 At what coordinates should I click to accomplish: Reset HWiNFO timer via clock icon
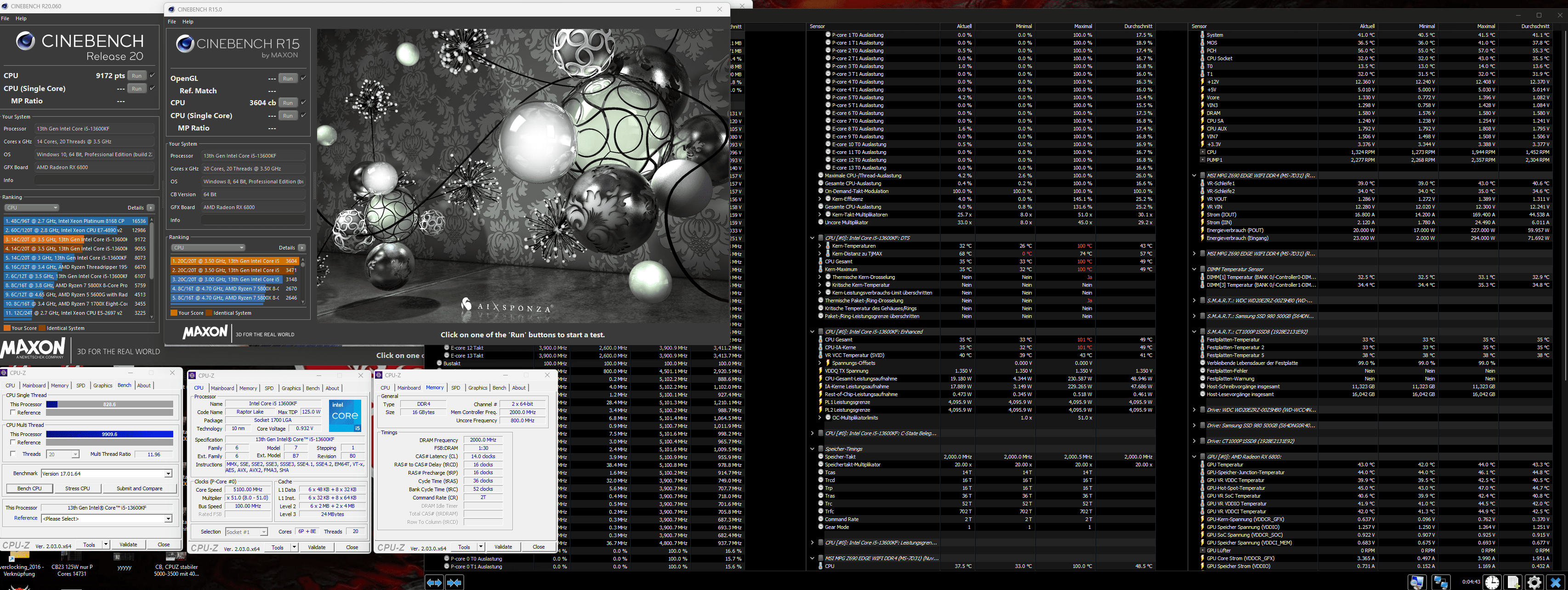[1492, 582]
